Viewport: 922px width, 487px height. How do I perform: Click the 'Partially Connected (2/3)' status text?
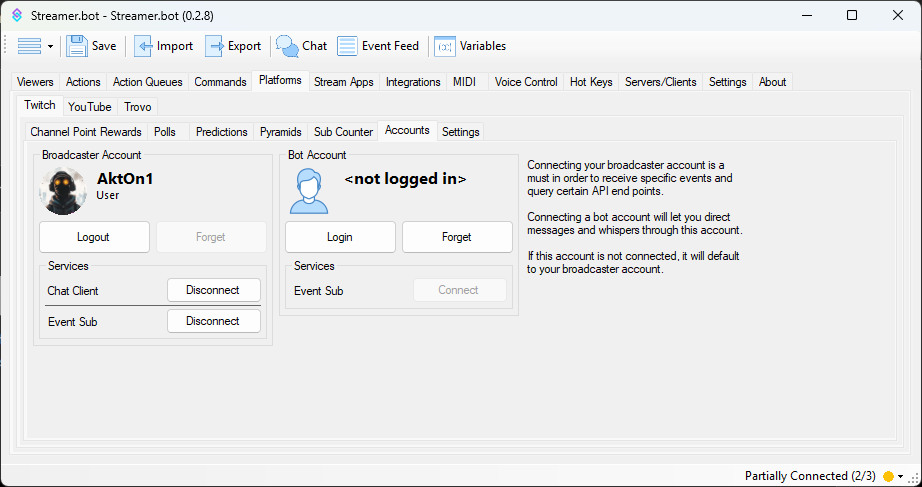coord(810,476)
